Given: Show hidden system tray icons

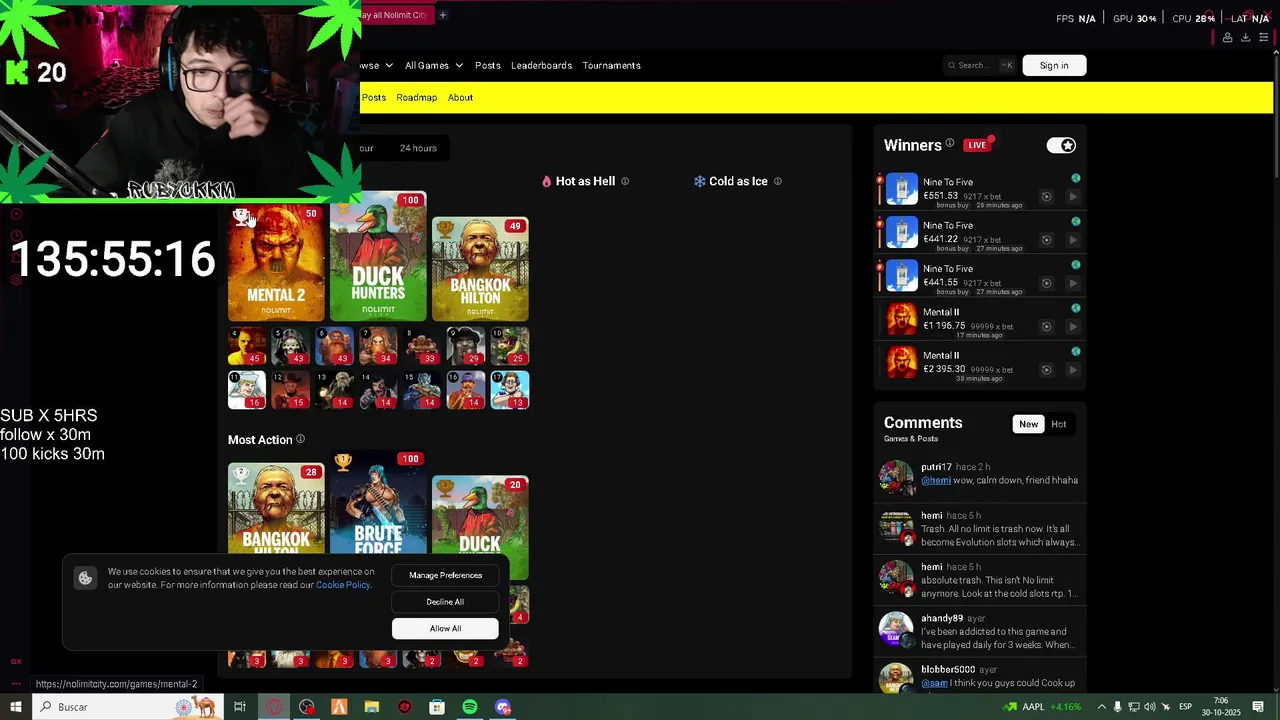Looking at the screenshot, I should 1101,707.
